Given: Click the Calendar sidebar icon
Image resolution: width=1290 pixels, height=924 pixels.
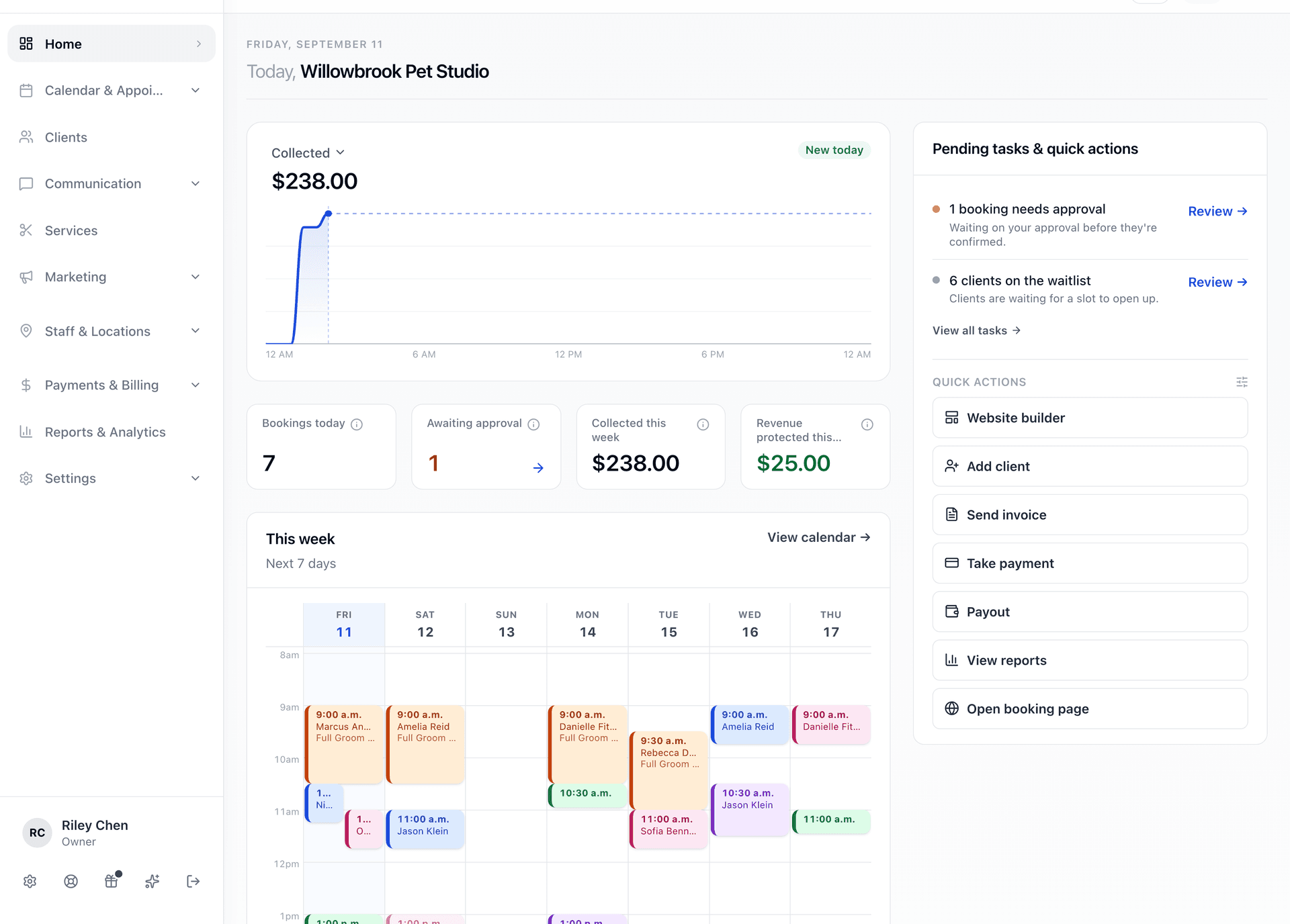Looking at the screenshot, I should [x=26, y=91].
